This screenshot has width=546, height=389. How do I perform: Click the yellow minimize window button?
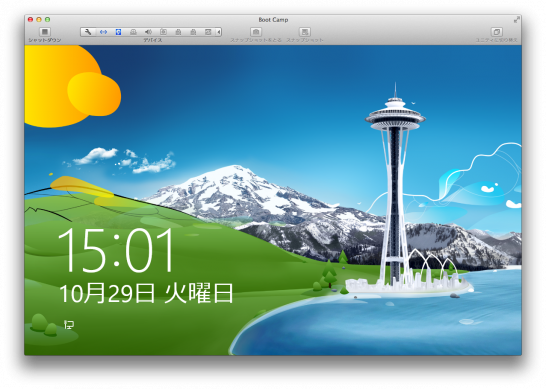[x=39, y=20]
